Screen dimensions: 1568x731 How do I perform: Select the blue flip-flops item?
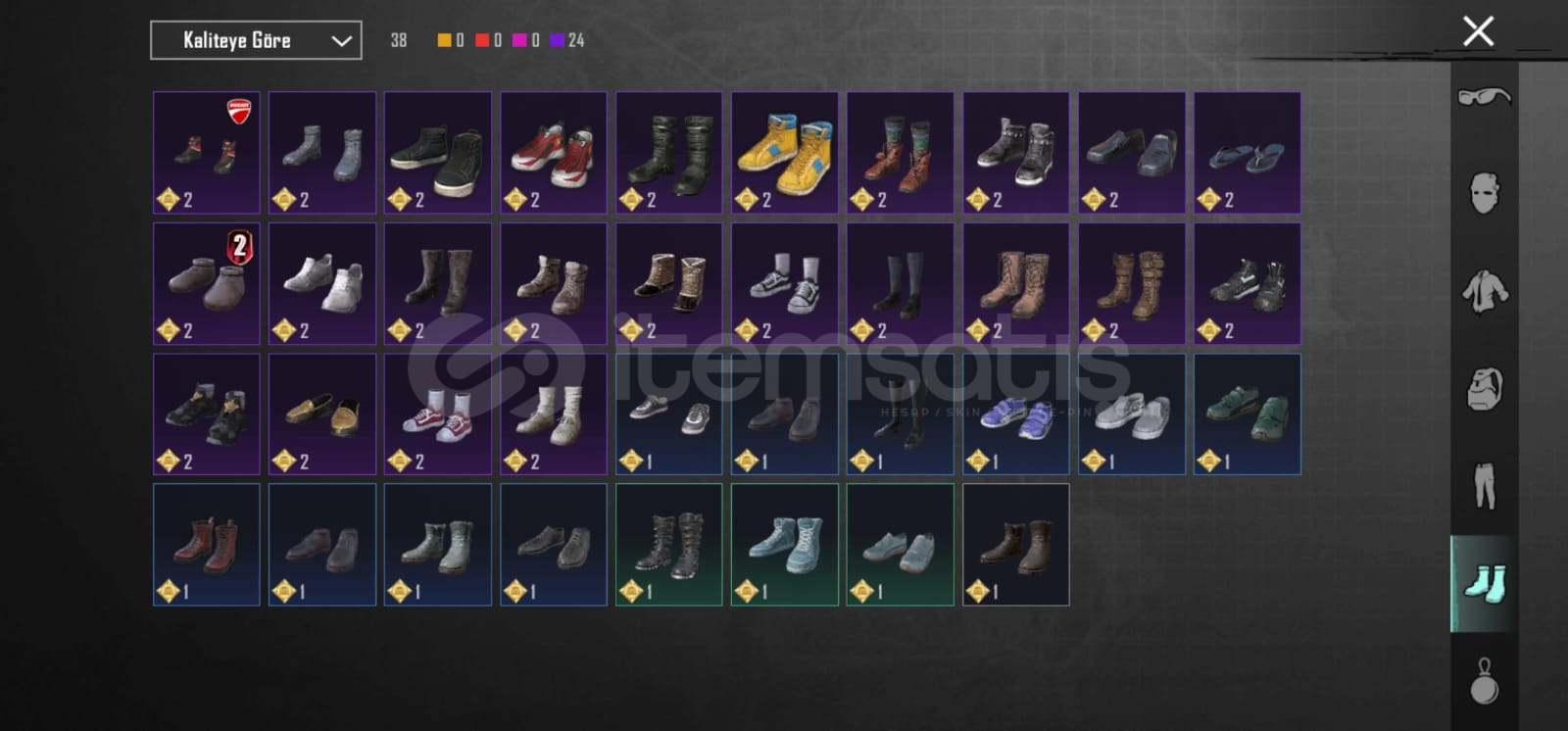1248,152
